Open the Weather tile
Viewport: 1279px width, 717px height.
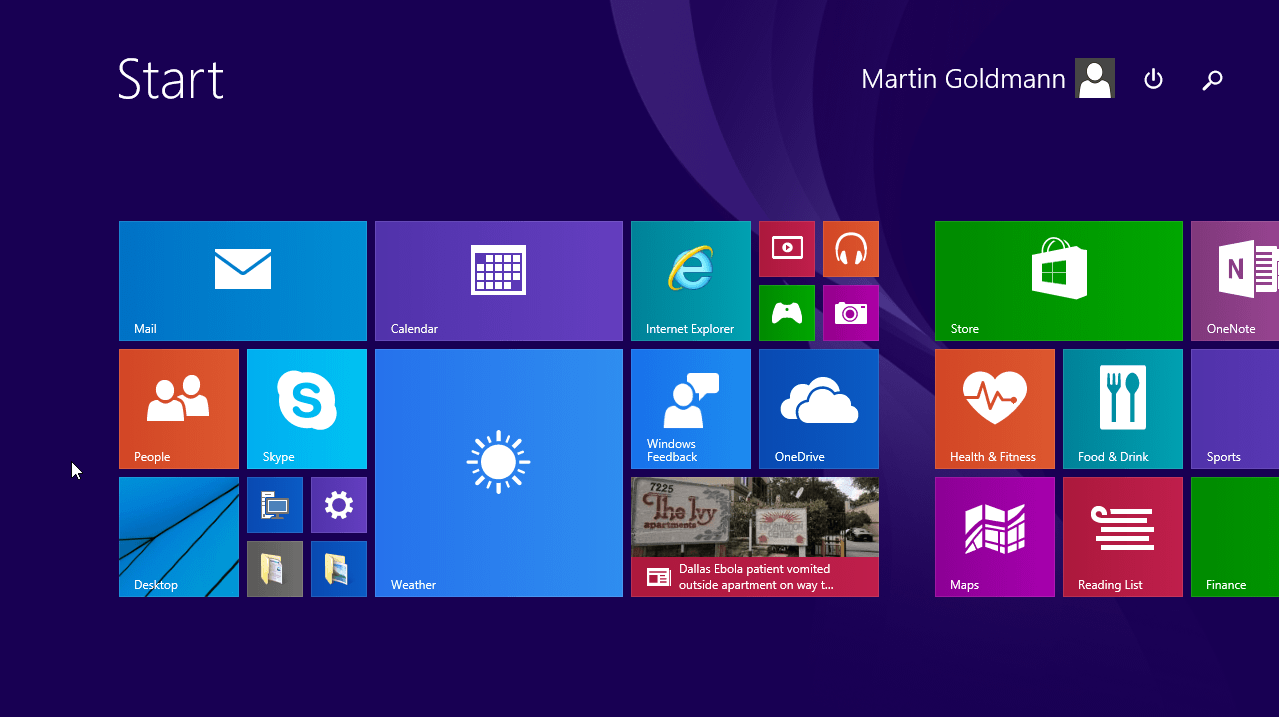(498, 472)
